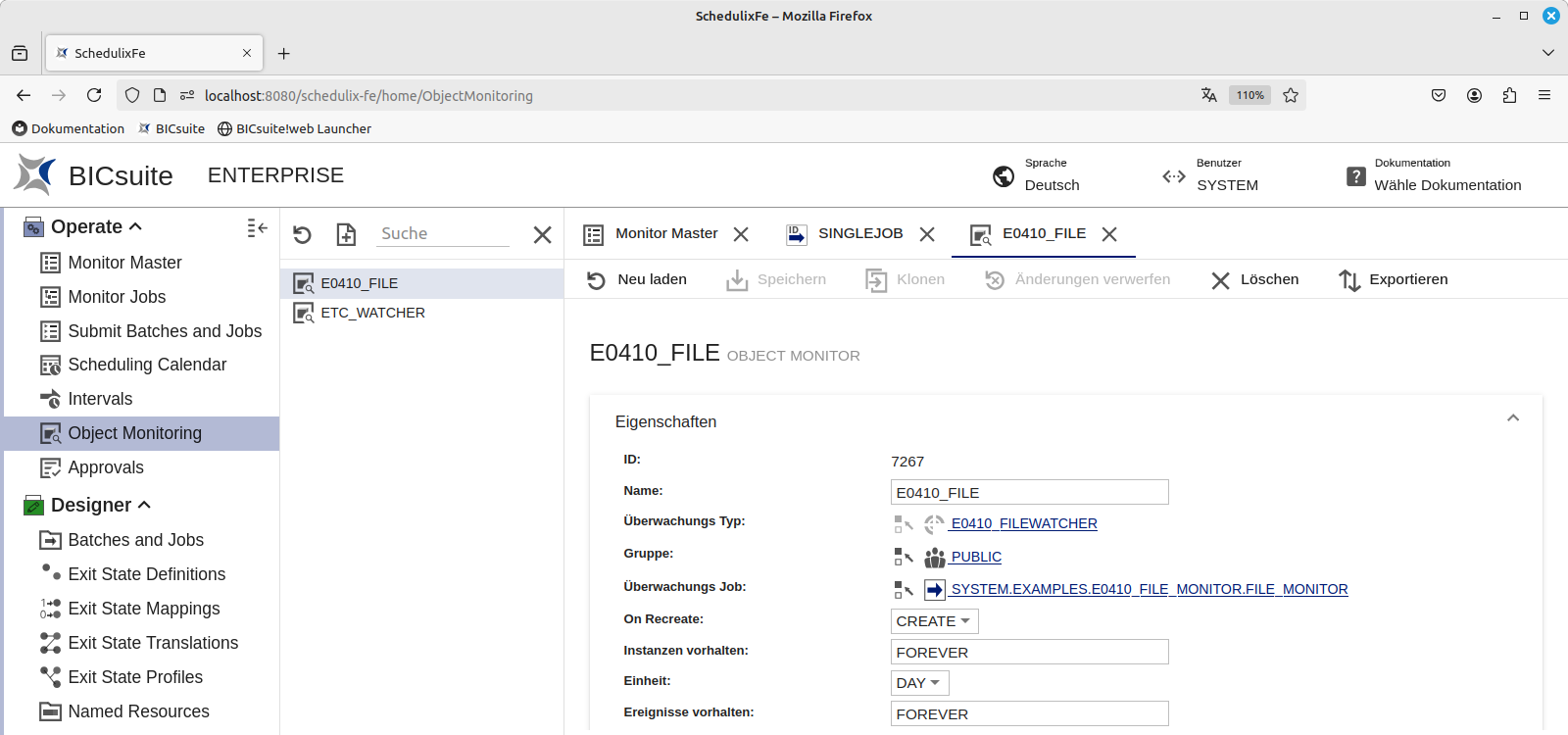
Task: Click chooser icon for Gruppe
Action: point(904,557)
